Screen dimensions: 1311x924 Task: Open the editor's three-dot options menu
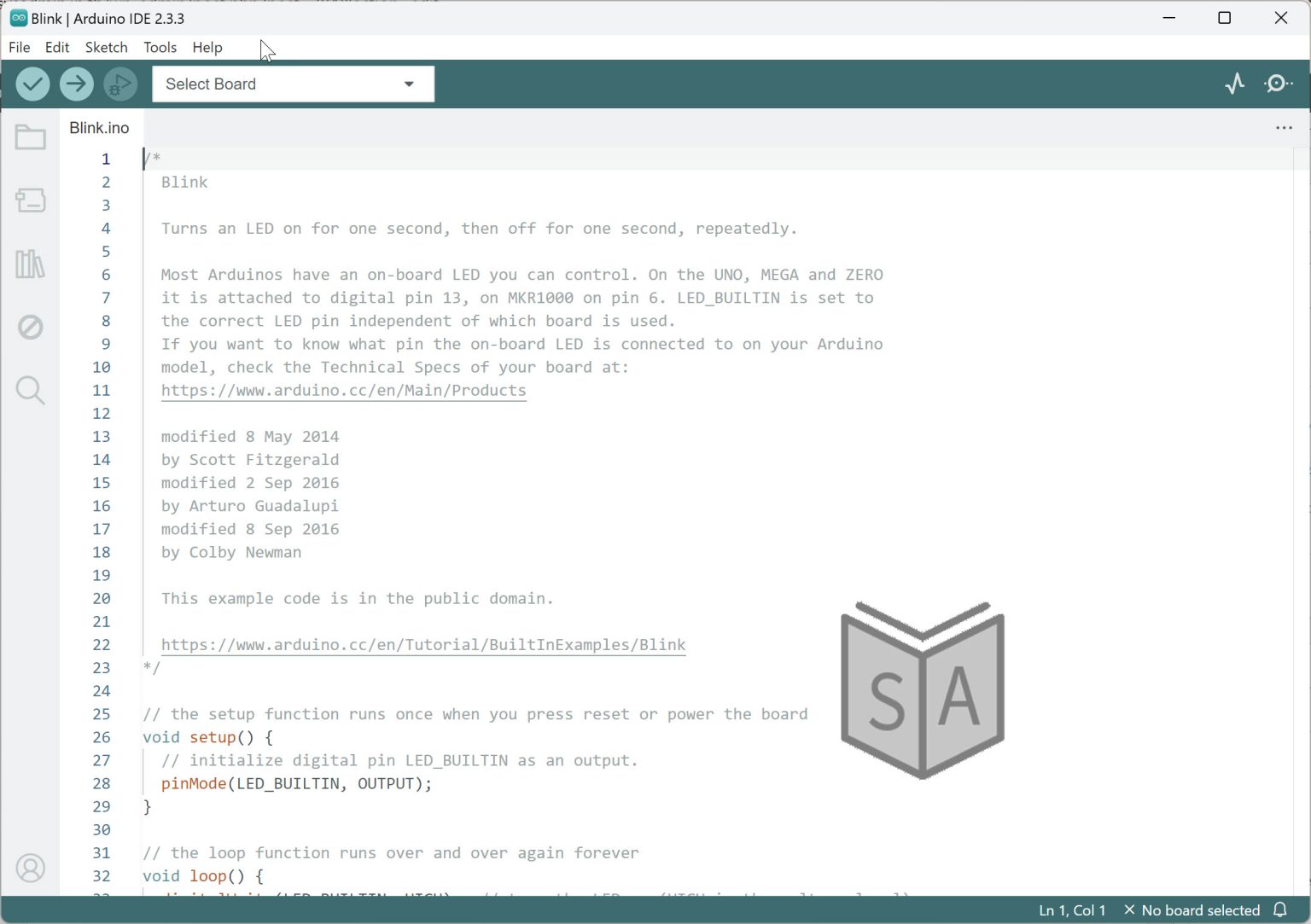(x=1284, y=127)
